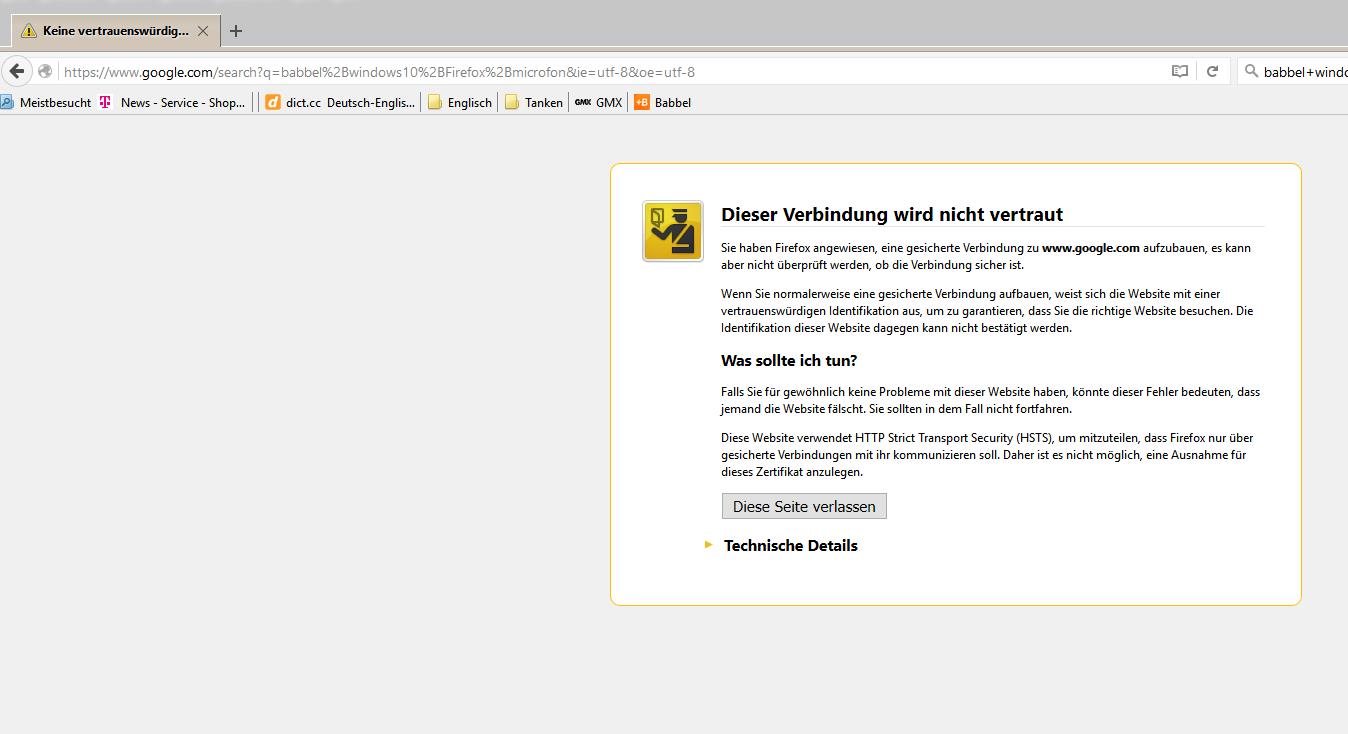Reload the current page

[1212, 72]
